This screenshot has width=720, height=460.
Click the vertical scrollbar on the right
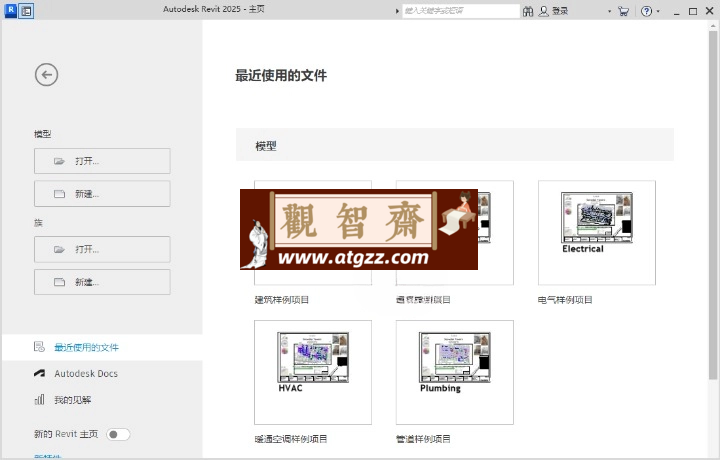click(713, 204)
